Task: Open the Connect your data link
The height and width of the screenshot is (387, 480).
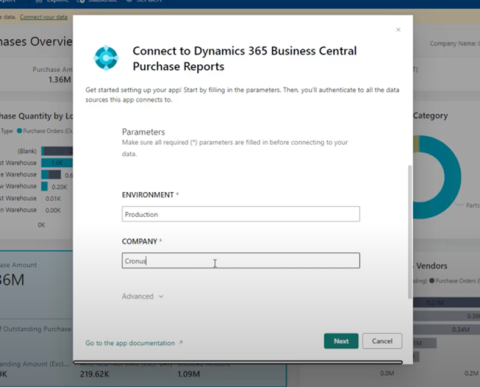Action: point(44,17)
